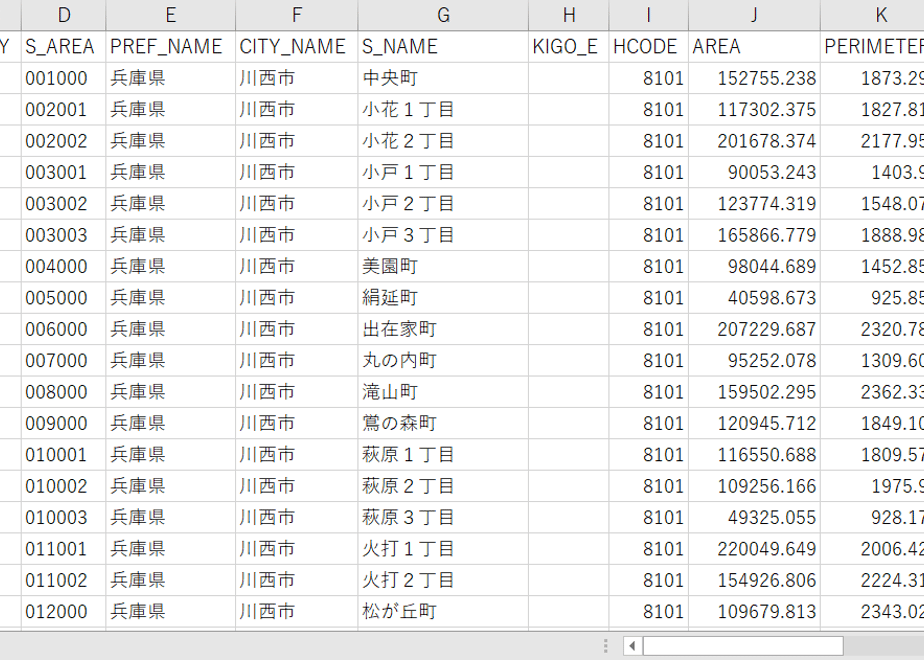Click the AREA value 152755.238
Screen dimensions: 924x660
[x=754, y=78]
